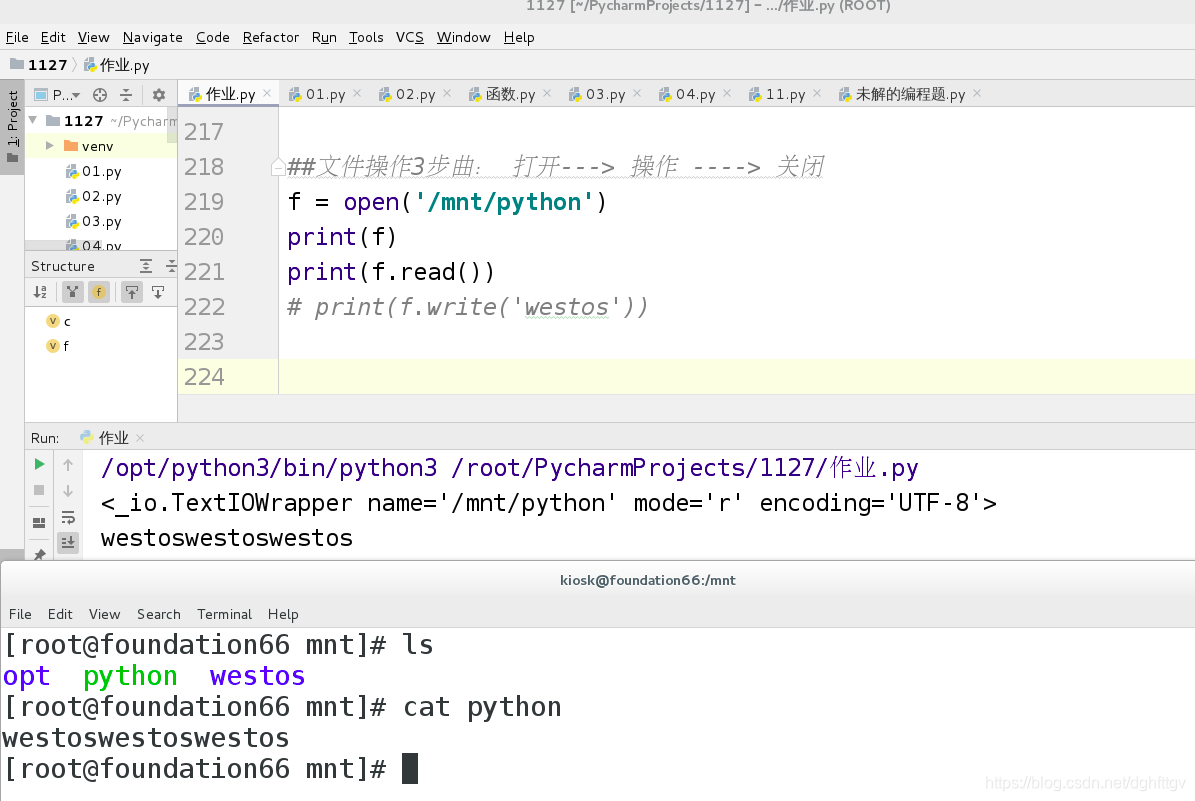Viewport: 1195px width, 801px height.
Task: Open 02.py in the project tree
Action: click(x=93, y=197)
